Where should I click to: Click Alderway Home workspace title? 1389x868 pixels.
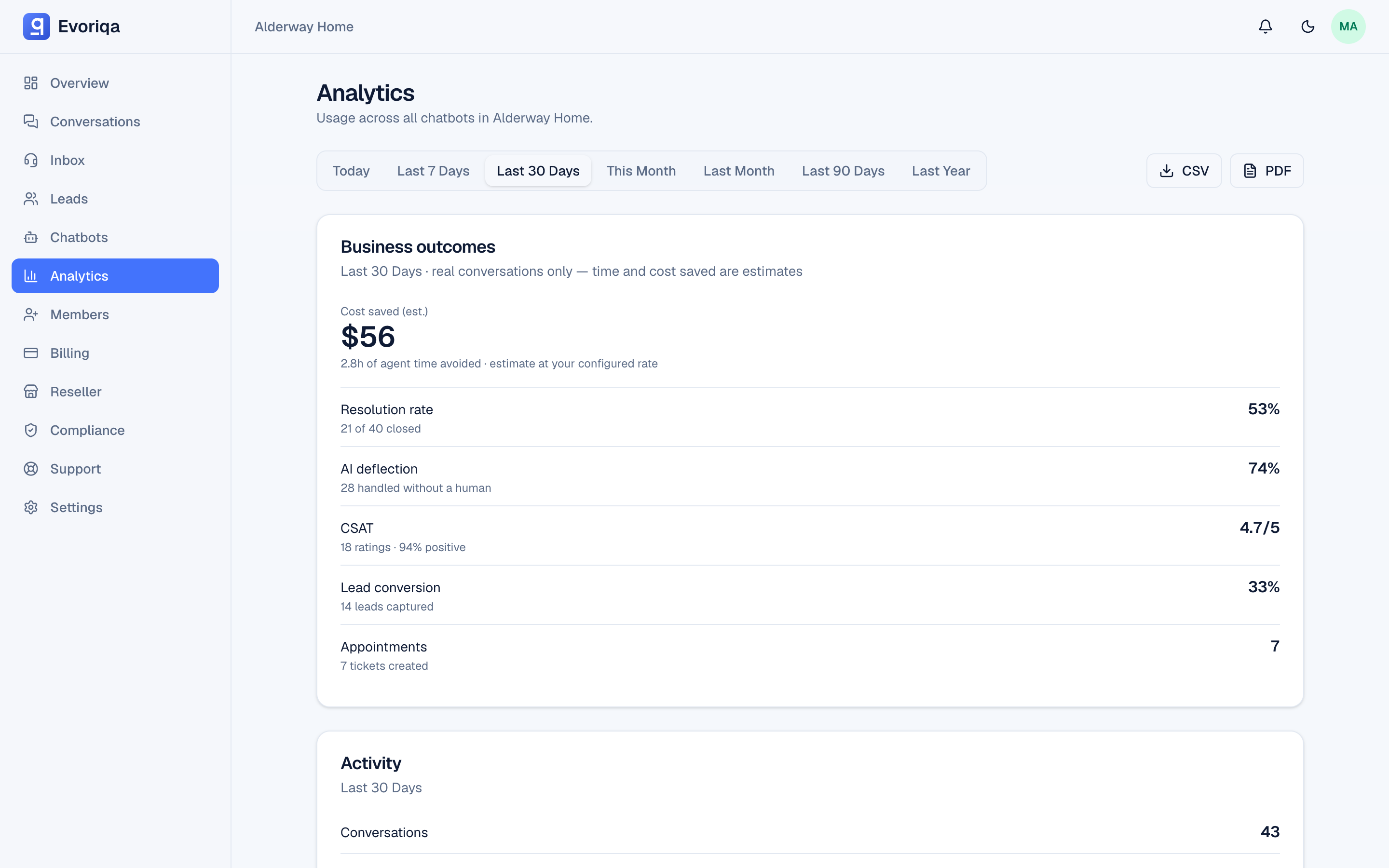304,27
